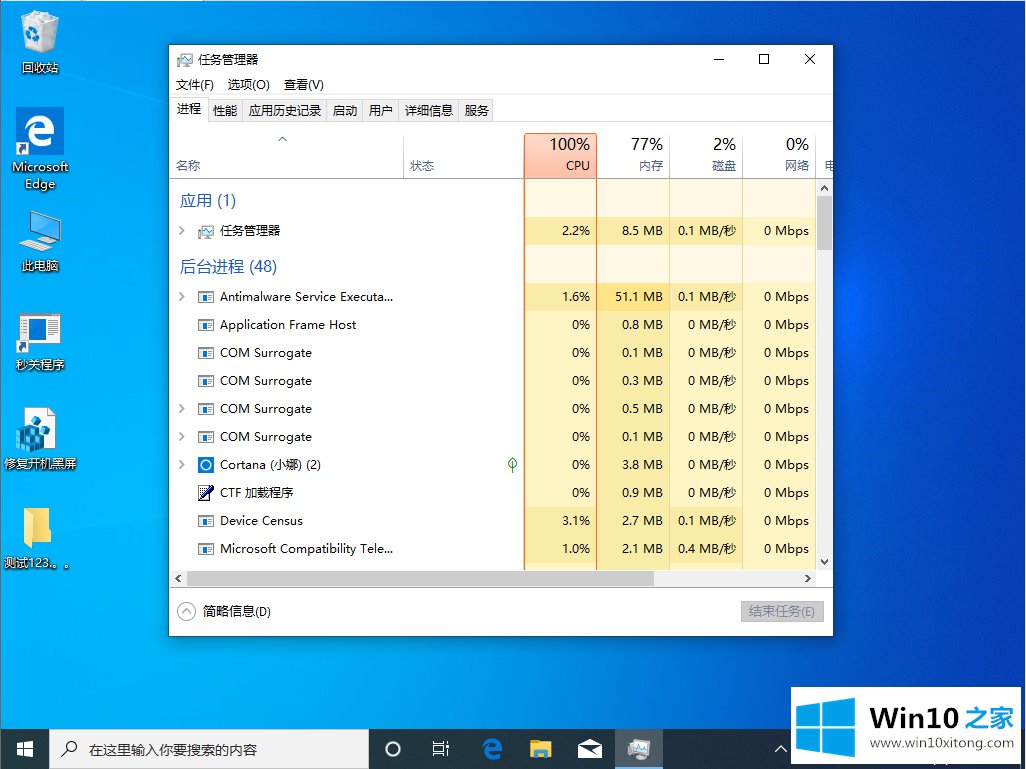Expand the 任务管理器 app row
Screen dimensions: 1026x769
[x=182, y=230]
